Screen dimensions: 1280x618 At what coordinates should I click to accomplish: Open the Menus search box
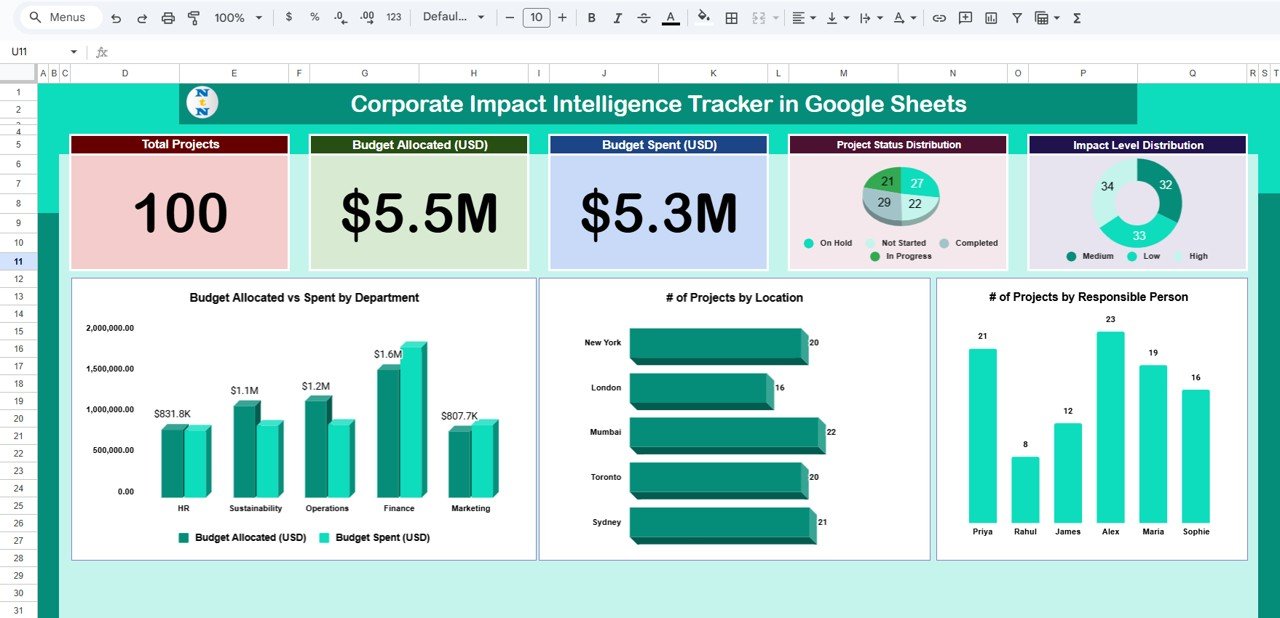point(60,18)
